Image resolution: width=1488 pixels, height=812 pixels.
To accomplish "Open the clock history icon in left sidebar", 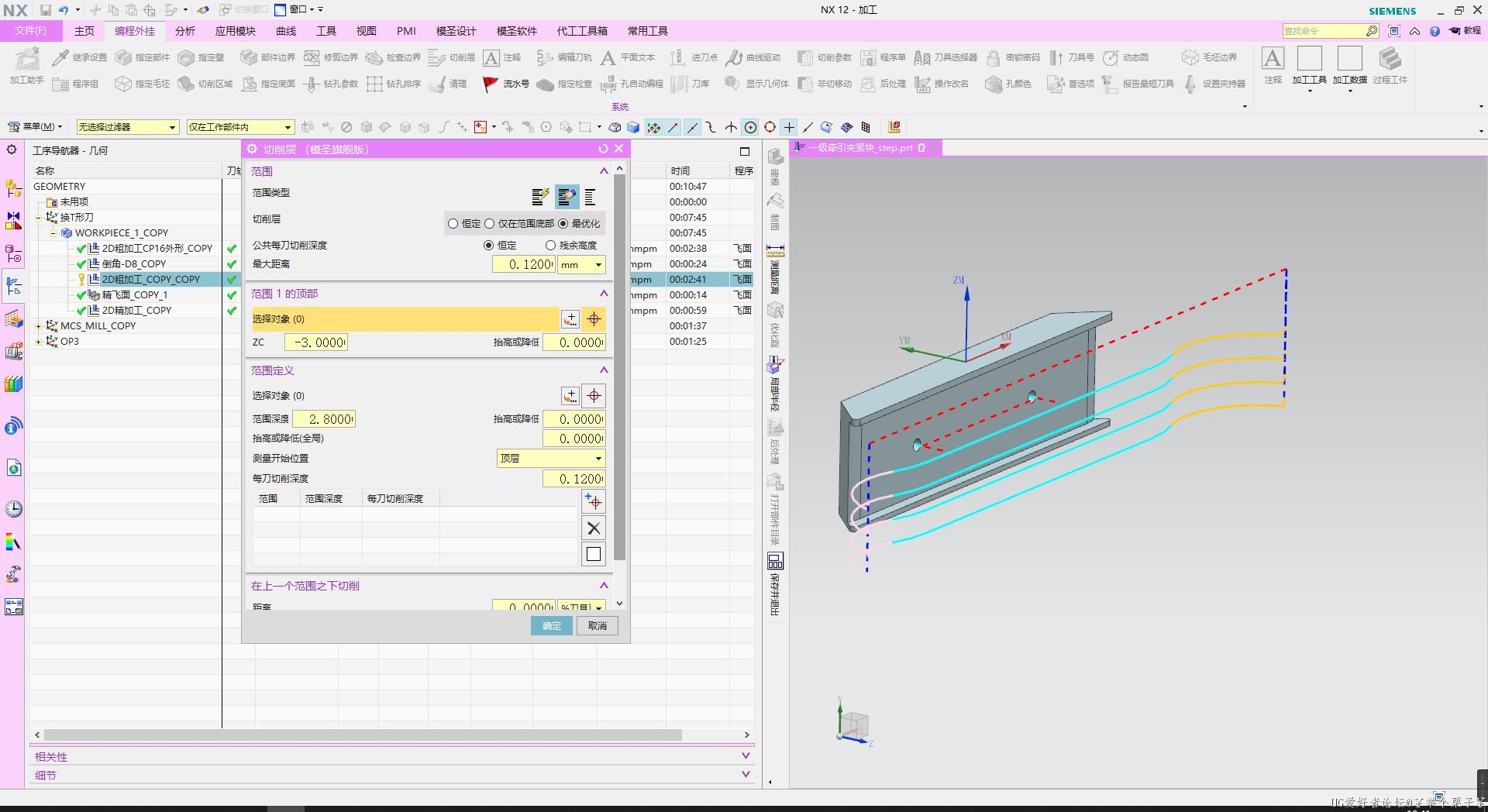I will click(x=13, y=509).
